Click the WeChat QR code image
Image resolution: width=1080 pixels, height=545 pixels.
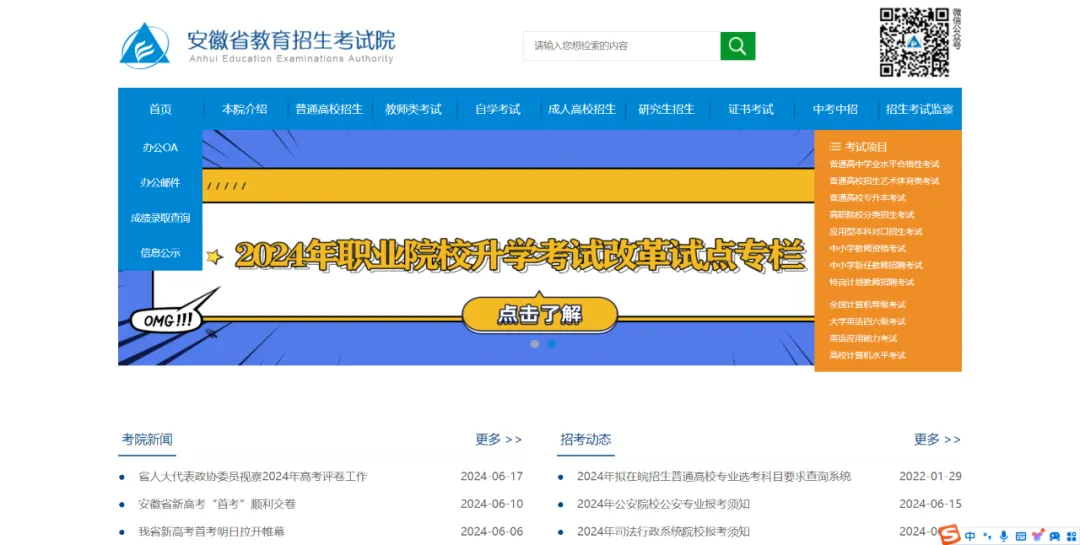(913, 43)
